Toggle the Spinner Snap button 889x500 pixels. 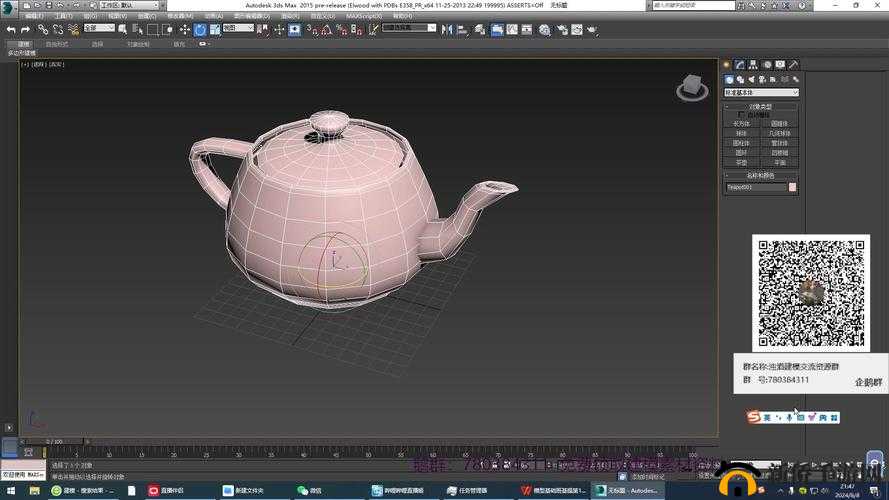click(357, 29)
